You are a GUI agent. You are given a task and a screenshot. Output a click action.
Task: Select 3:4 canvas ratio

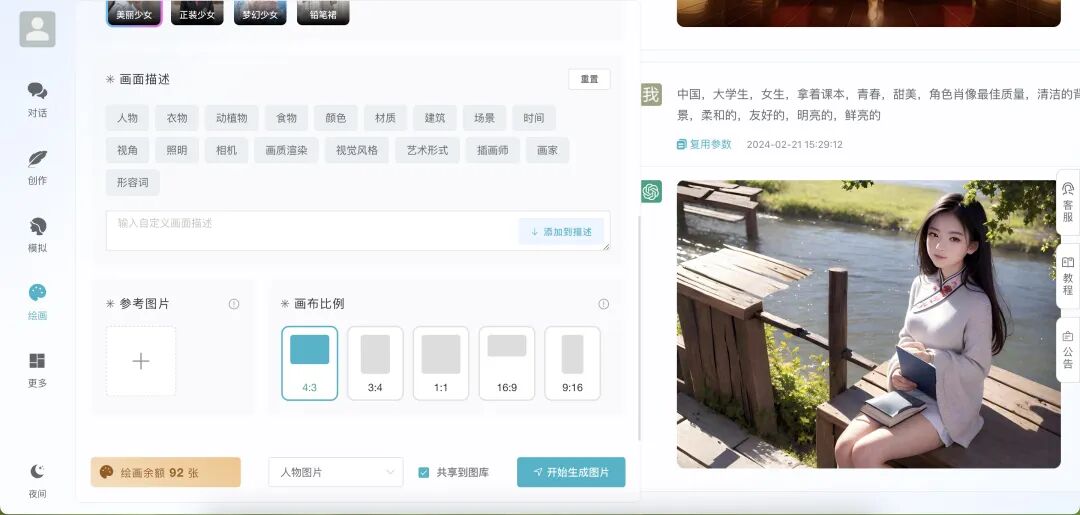[x=375, y=363]
